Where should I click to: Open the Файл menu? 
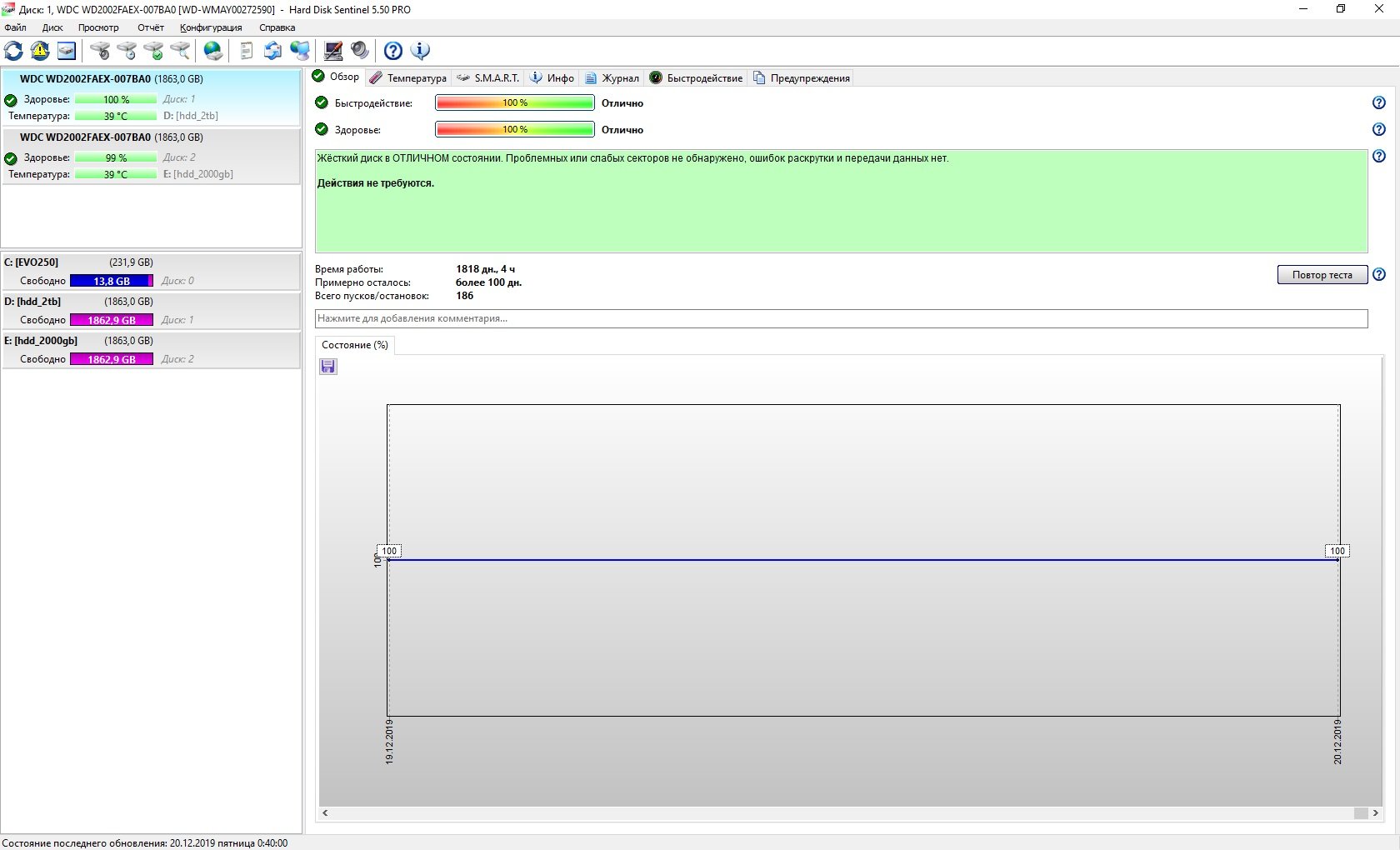pos(15,27)
